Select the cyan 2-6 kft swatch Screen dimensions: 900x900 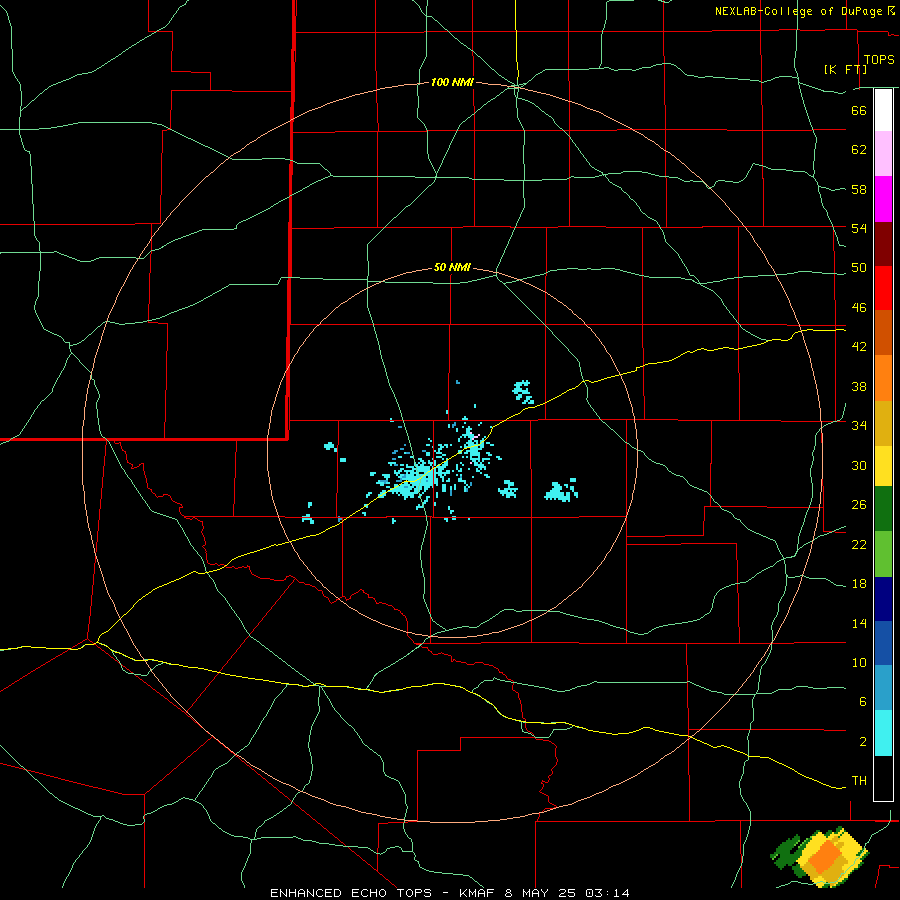click(883, 733)
